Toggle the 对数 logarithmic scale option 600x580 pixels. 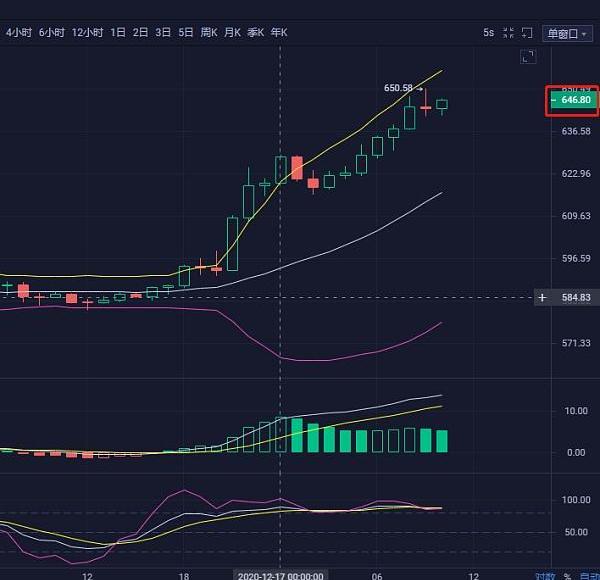tap(544, 575)
